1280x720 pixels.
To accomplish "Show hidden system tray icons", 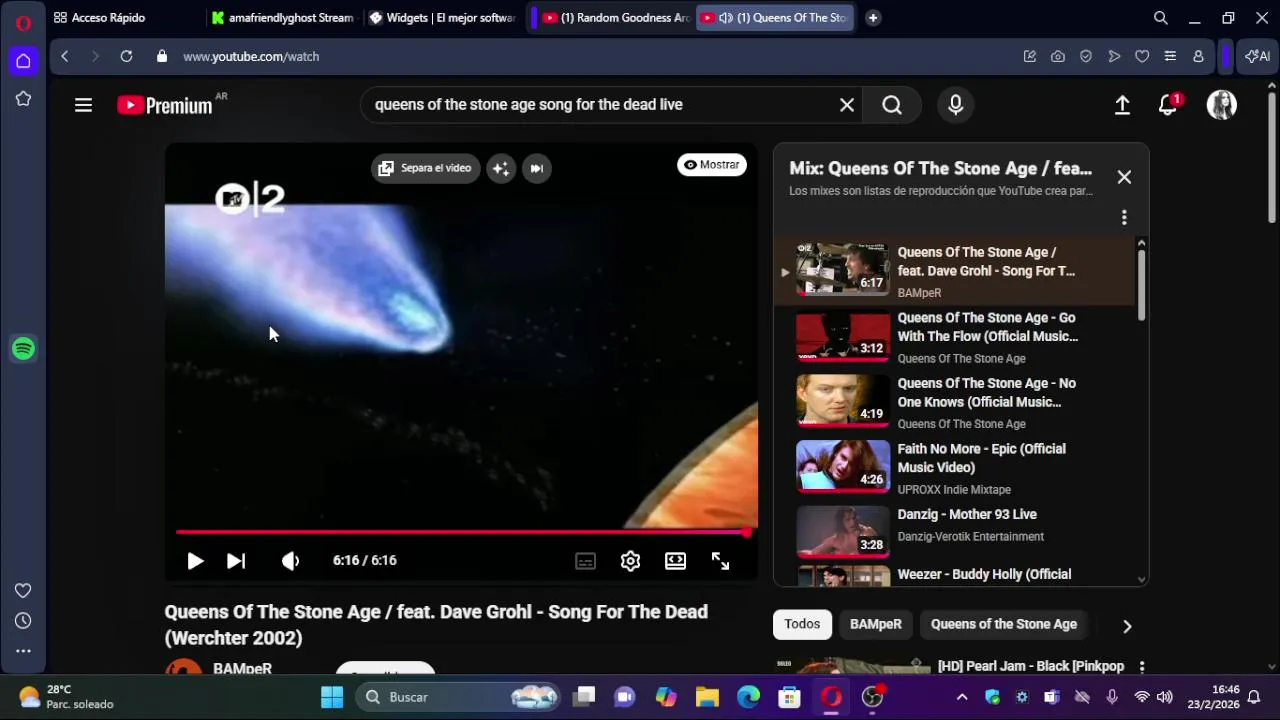I will 962,697.
